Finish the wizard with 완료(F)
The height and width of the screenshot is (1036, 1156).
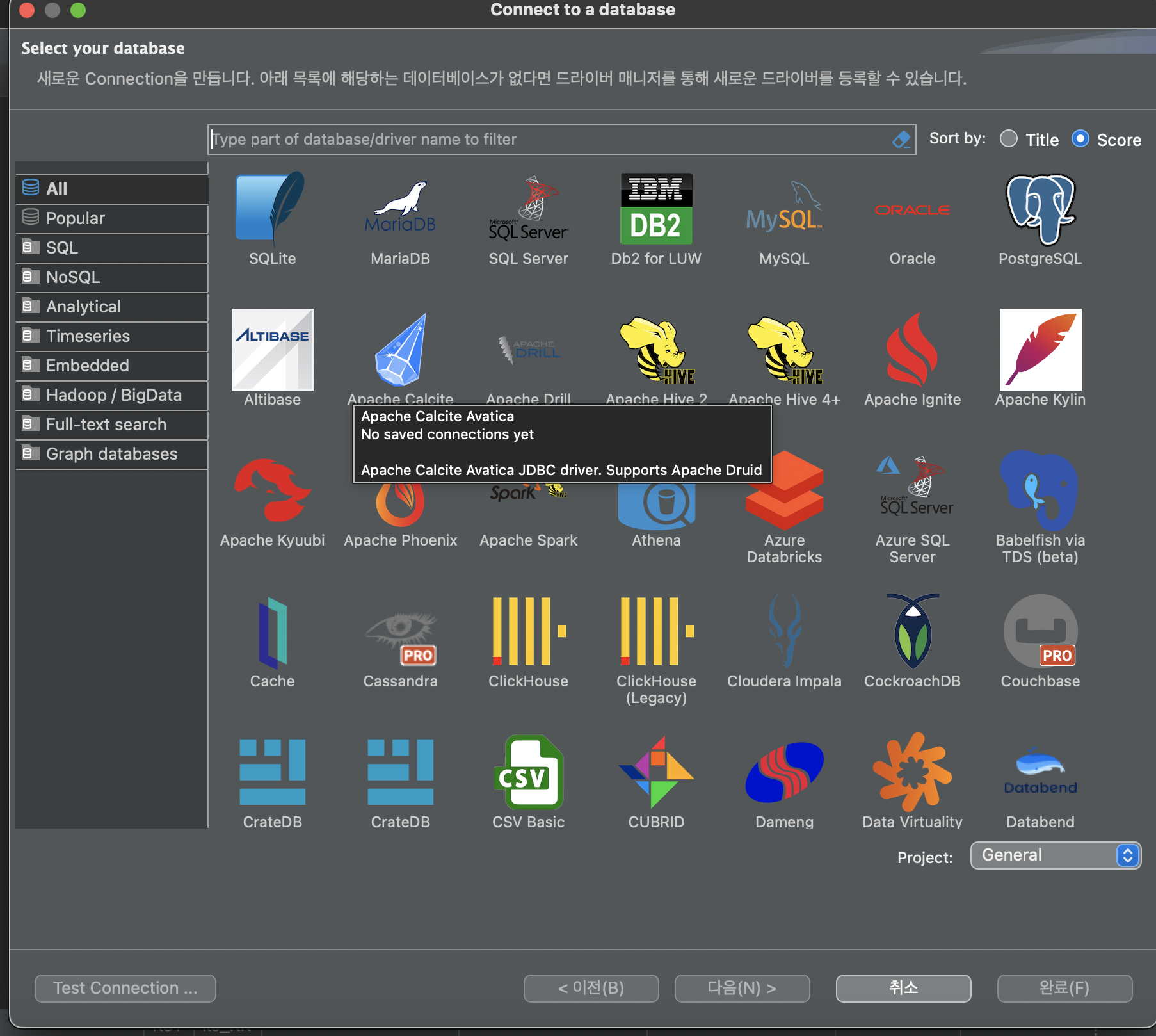(1065, 988)
